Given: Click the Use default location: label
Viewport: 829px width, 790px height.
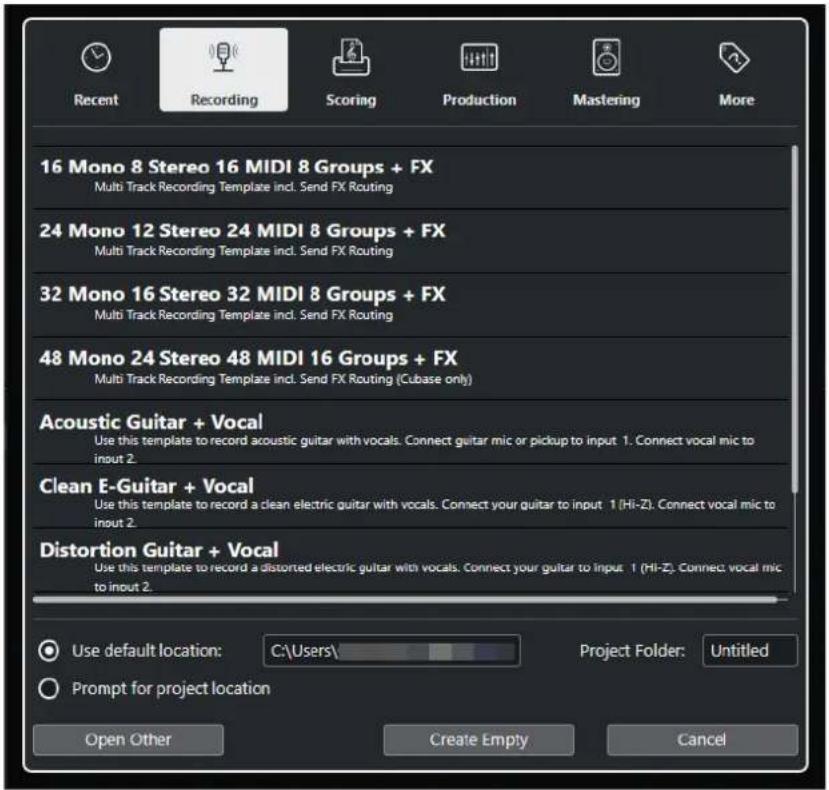Looking at the screenshot, I should point(147,651).
